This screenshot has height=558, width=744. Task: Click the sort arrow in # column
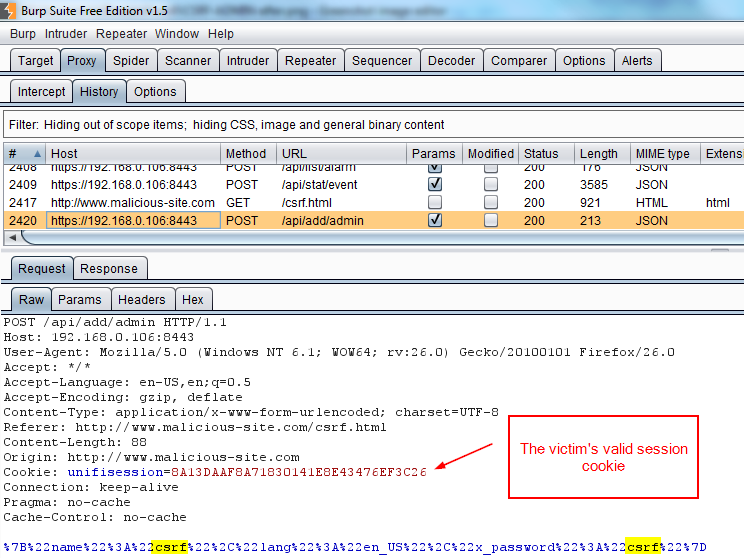coord(37,154)
